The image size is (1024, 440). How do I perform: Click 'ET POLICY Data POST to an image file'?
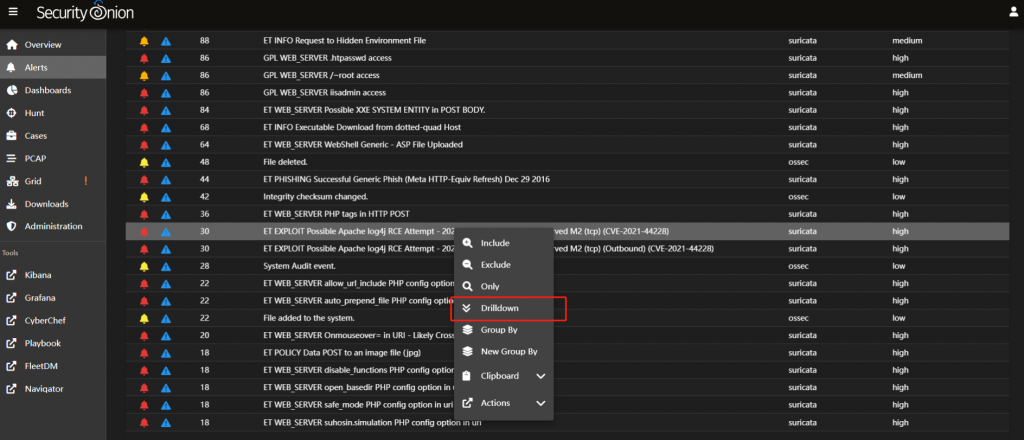(x=342, y=353)
